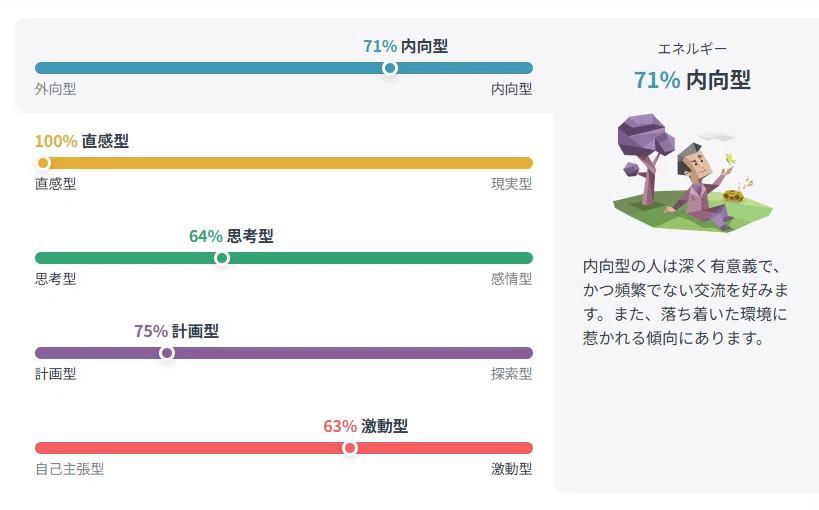The height and width of the screenshot is (510, 819).
Task: Select the purple 計画型 trait bar
Action: pos(284,353)
